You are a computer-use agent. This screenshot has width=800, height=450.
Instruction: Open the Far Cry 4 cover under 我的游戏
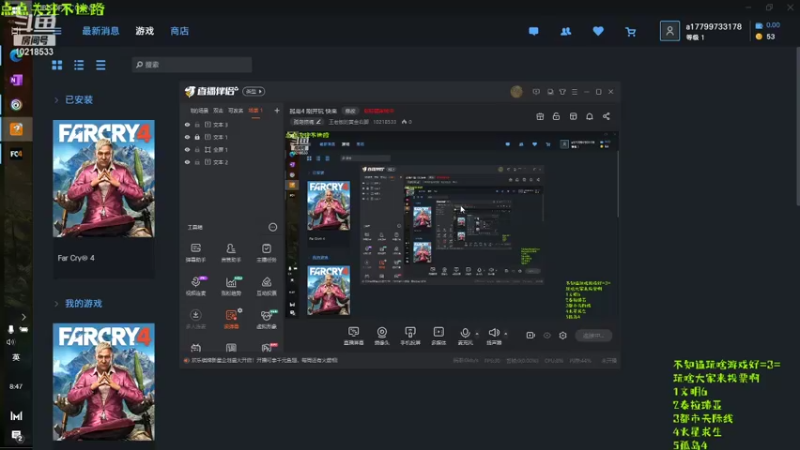(x=104, y=382)
